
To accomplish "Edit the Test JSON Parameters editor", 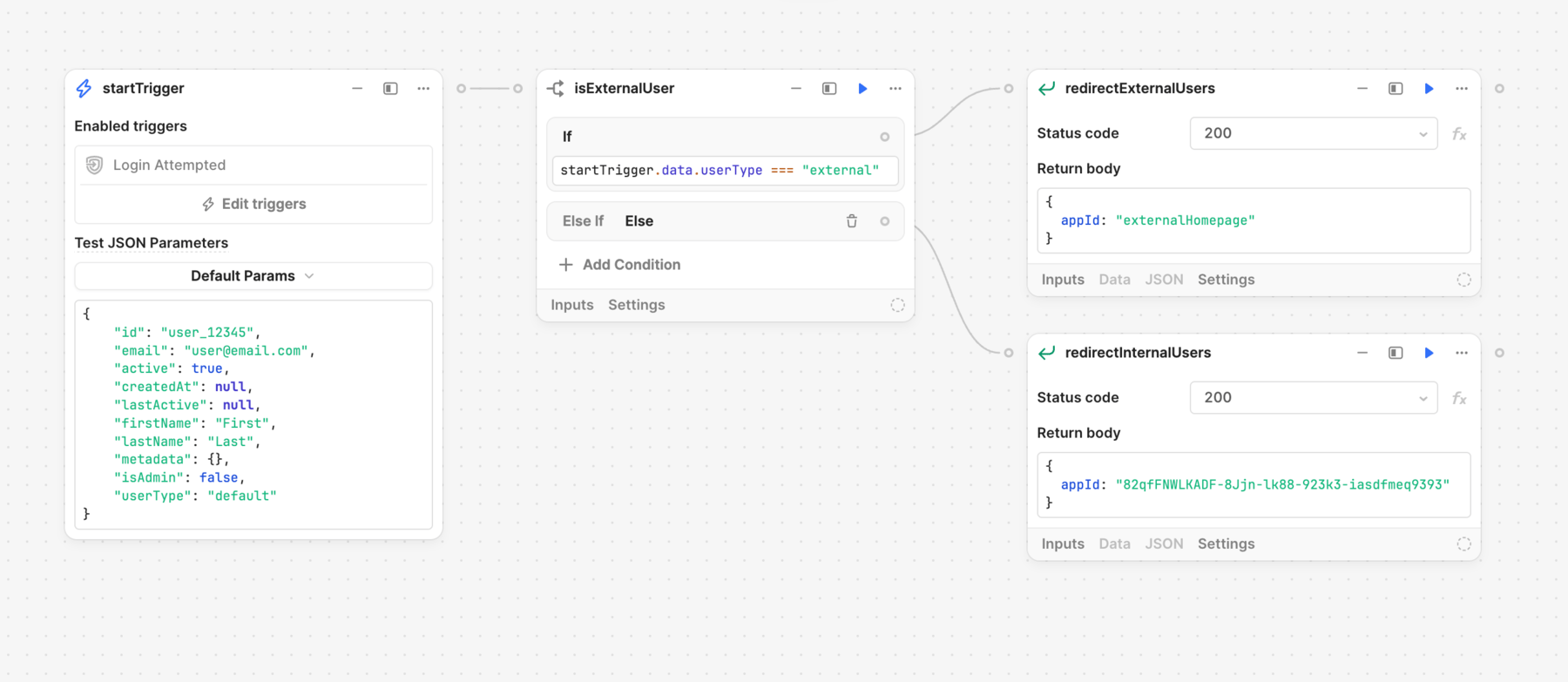I will (253, 415).
